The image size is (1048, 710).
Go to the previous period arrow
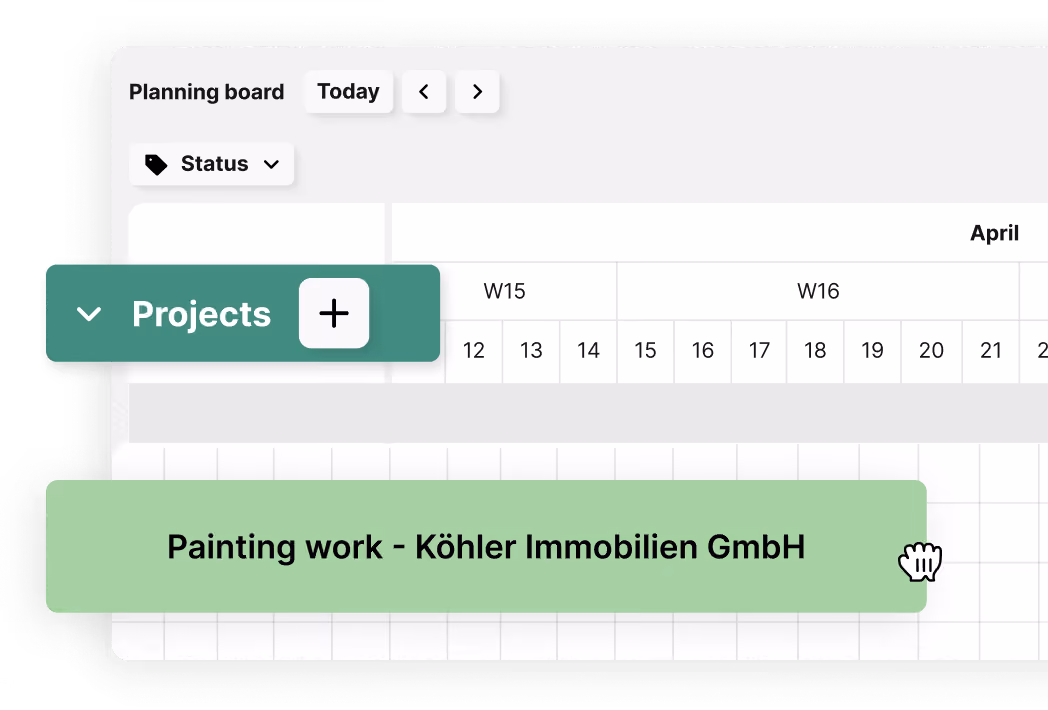click(424, 92)
